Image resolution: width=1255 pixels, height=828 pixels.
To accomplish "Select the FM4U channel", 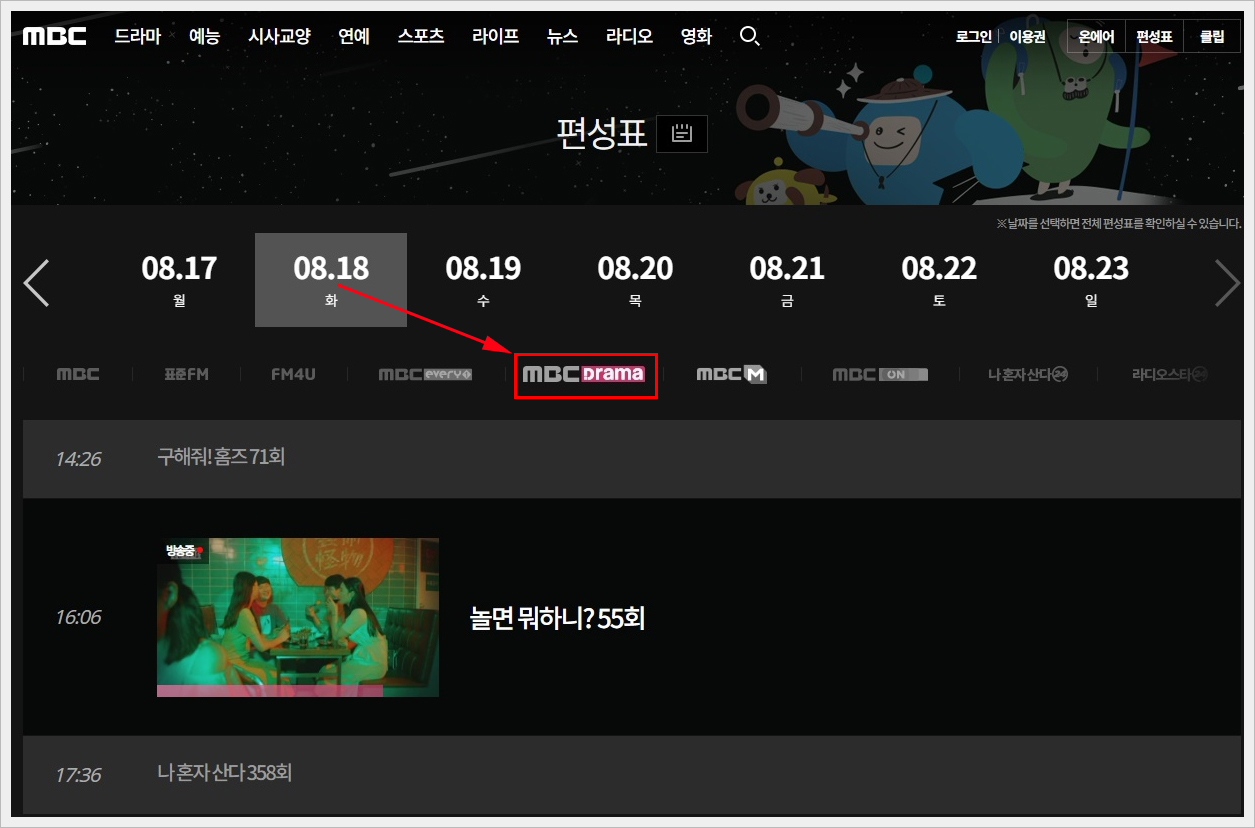I will point(293,374).
